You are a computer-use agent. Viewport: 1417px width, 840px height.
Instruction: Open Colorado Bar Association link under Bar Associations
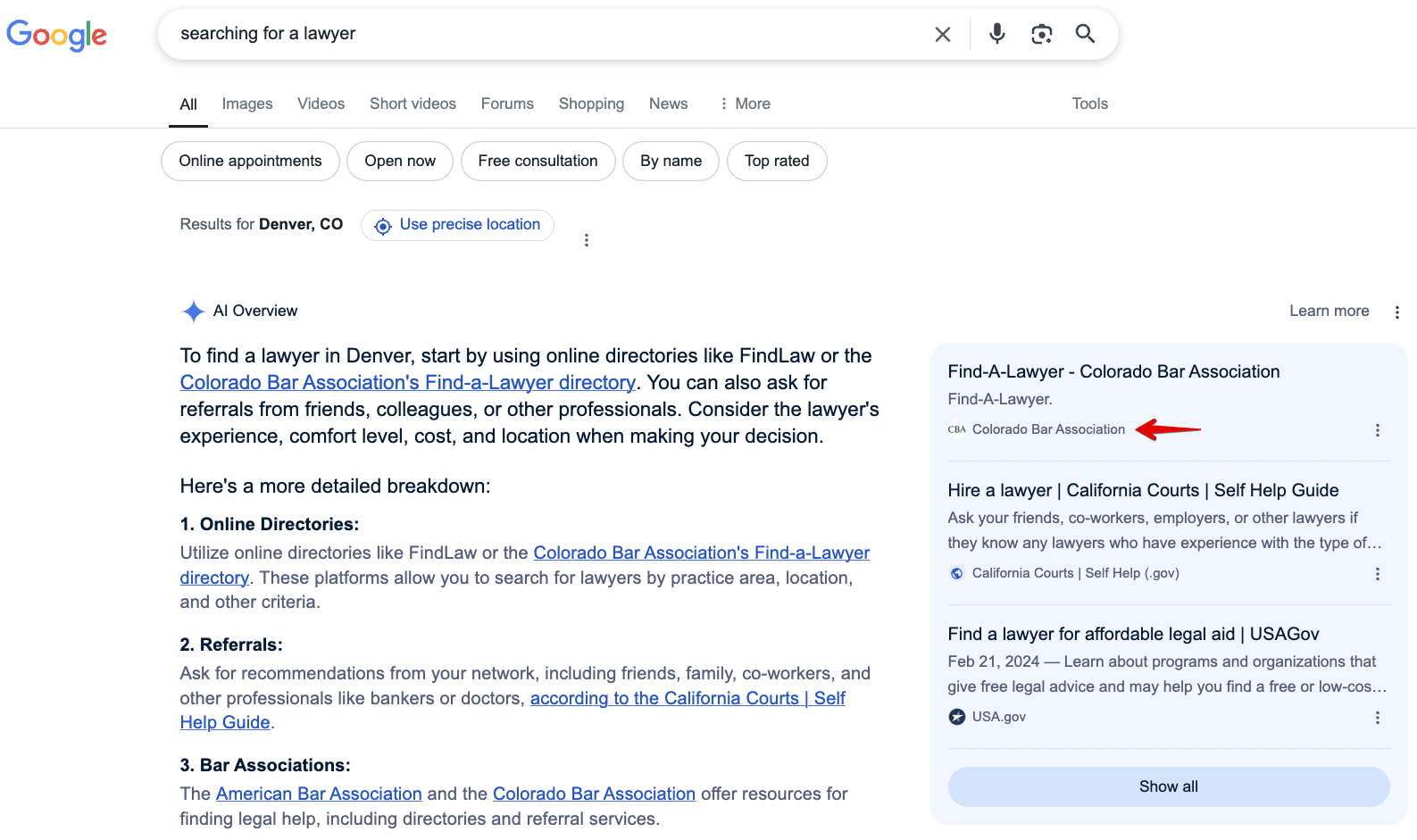point(594,794)
